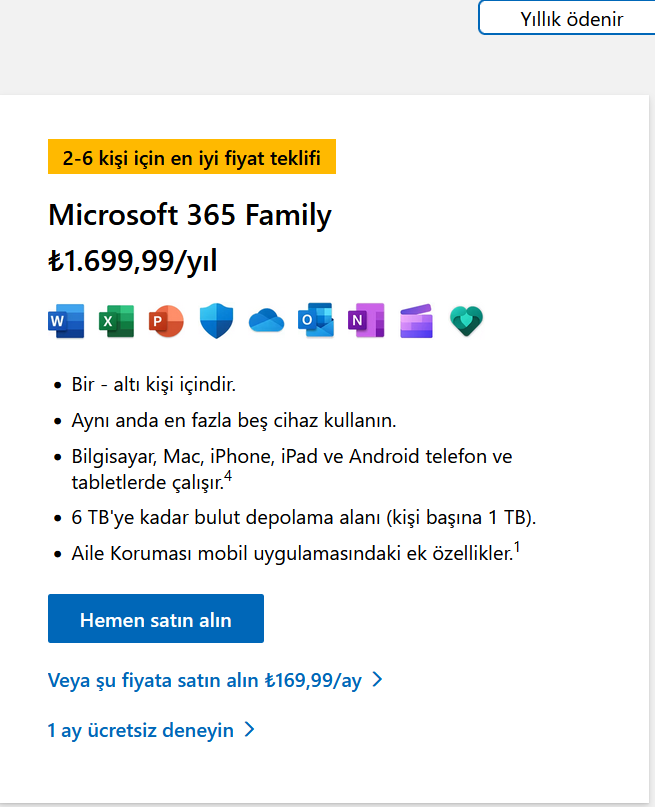The image size is (655, 807).
Task: Click the Excel app icon
Action: (116, 321)
